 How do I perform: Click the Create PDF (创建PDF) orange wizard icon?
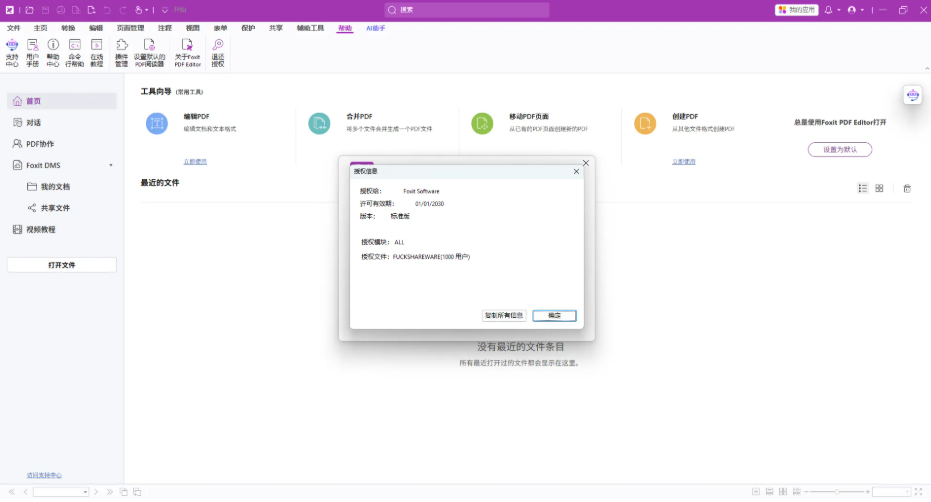pos(645,124)
